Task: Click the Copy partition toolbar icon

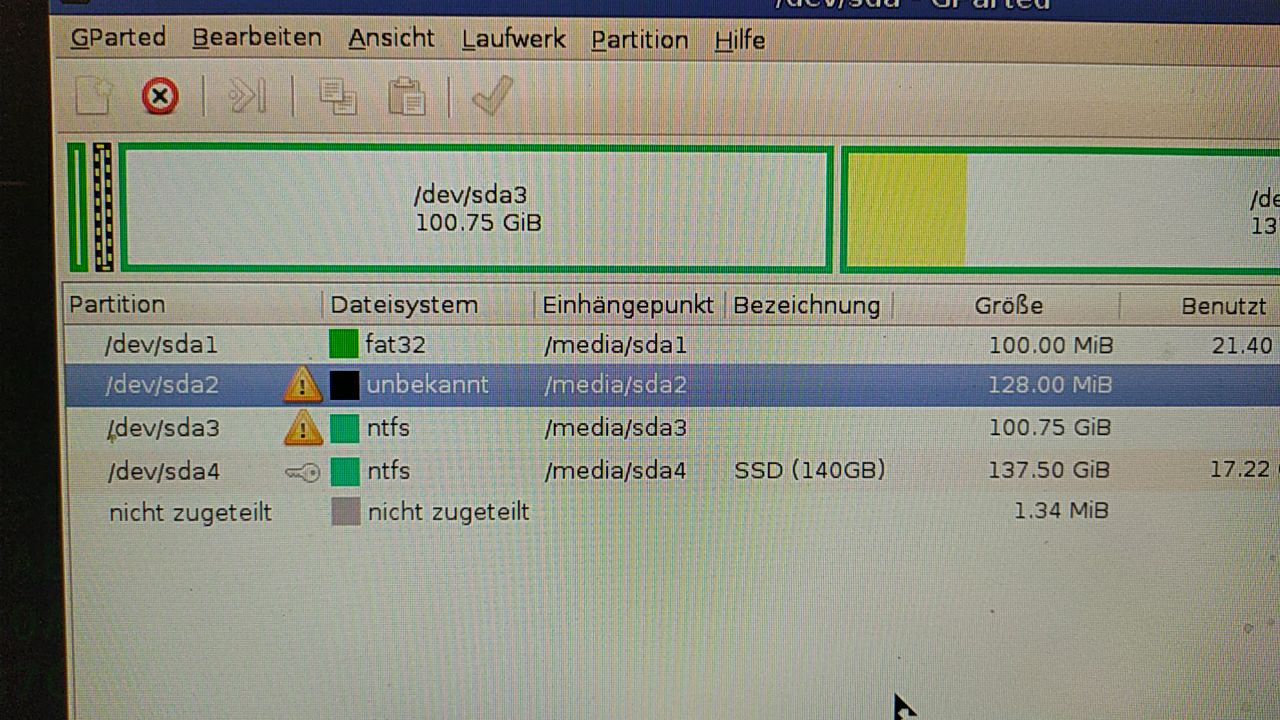Action: click(337, 97)
